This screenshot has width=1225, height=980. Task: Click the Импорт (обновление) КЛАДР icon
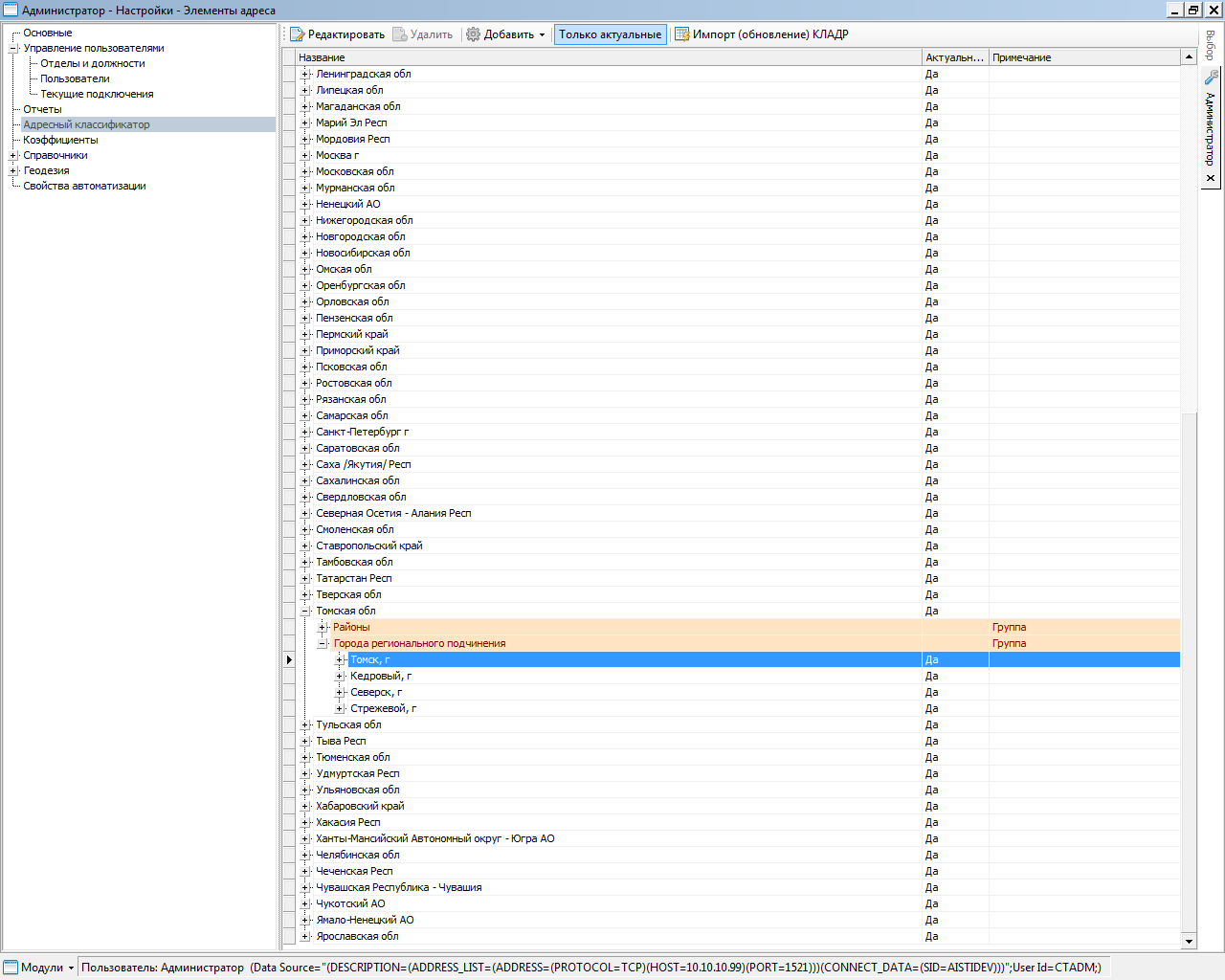[682, 34]
